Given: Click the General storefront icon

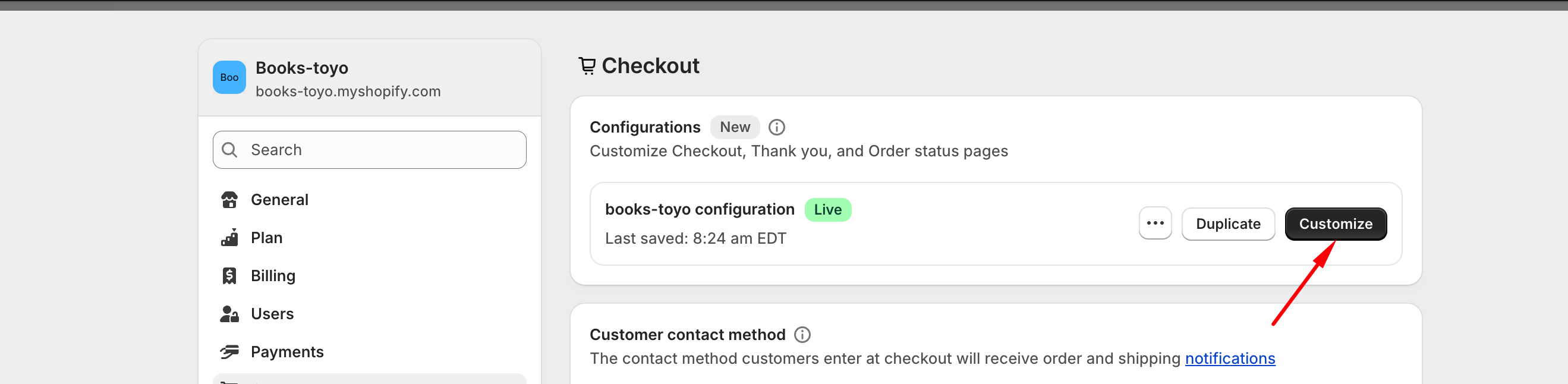Looking at the screenshot, I should coord(229,200).
